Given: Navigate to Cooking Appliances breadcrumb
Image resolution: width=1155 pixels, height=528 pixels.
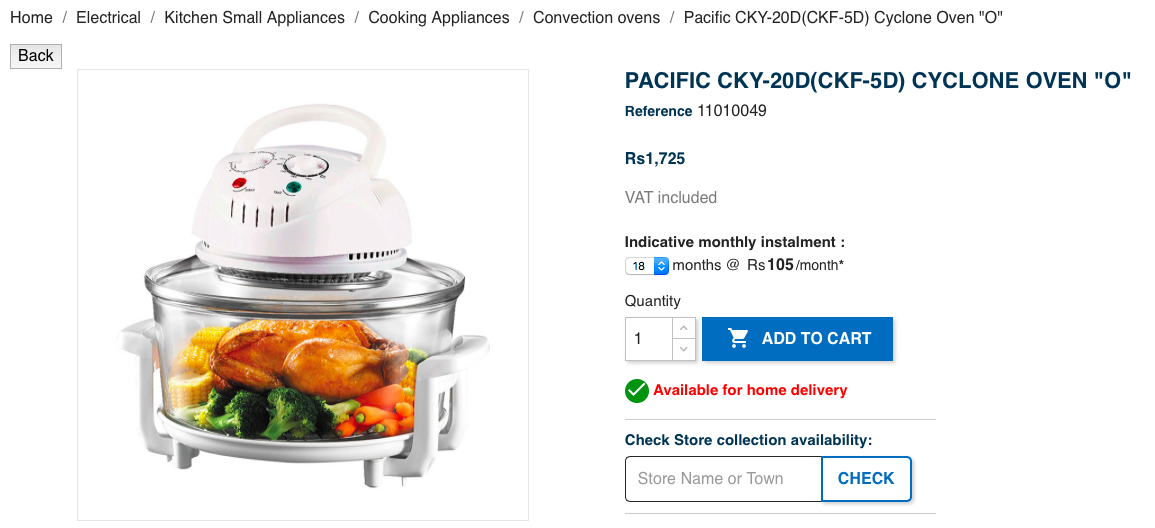Looking at the screenshot, I should tap(438, 18).
